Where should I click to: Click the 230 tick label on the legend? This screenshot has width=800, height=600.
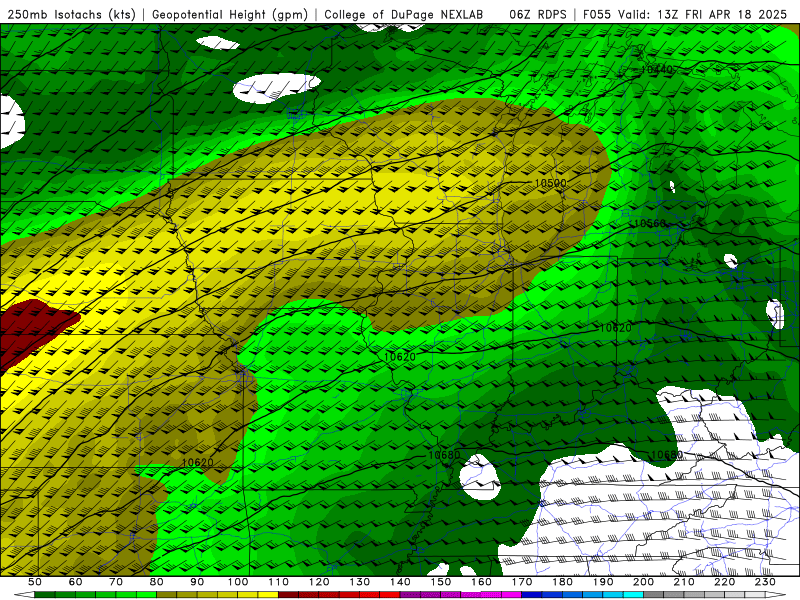tap(765, 582)
